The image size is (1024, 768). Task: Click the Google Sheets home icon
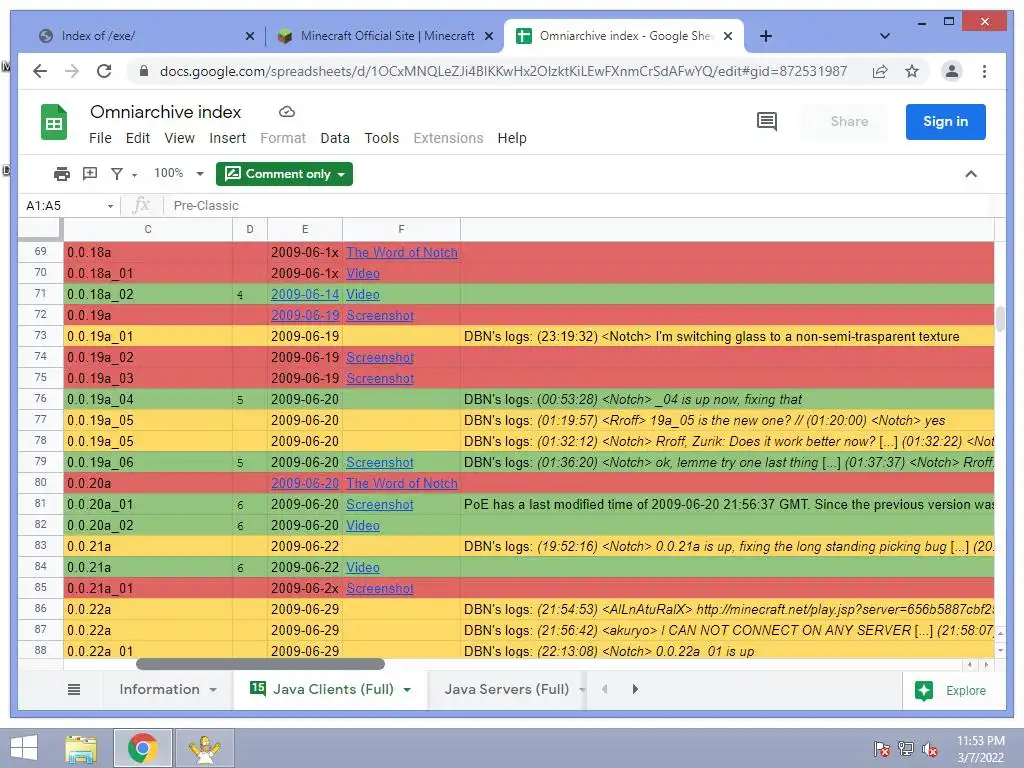54,122
